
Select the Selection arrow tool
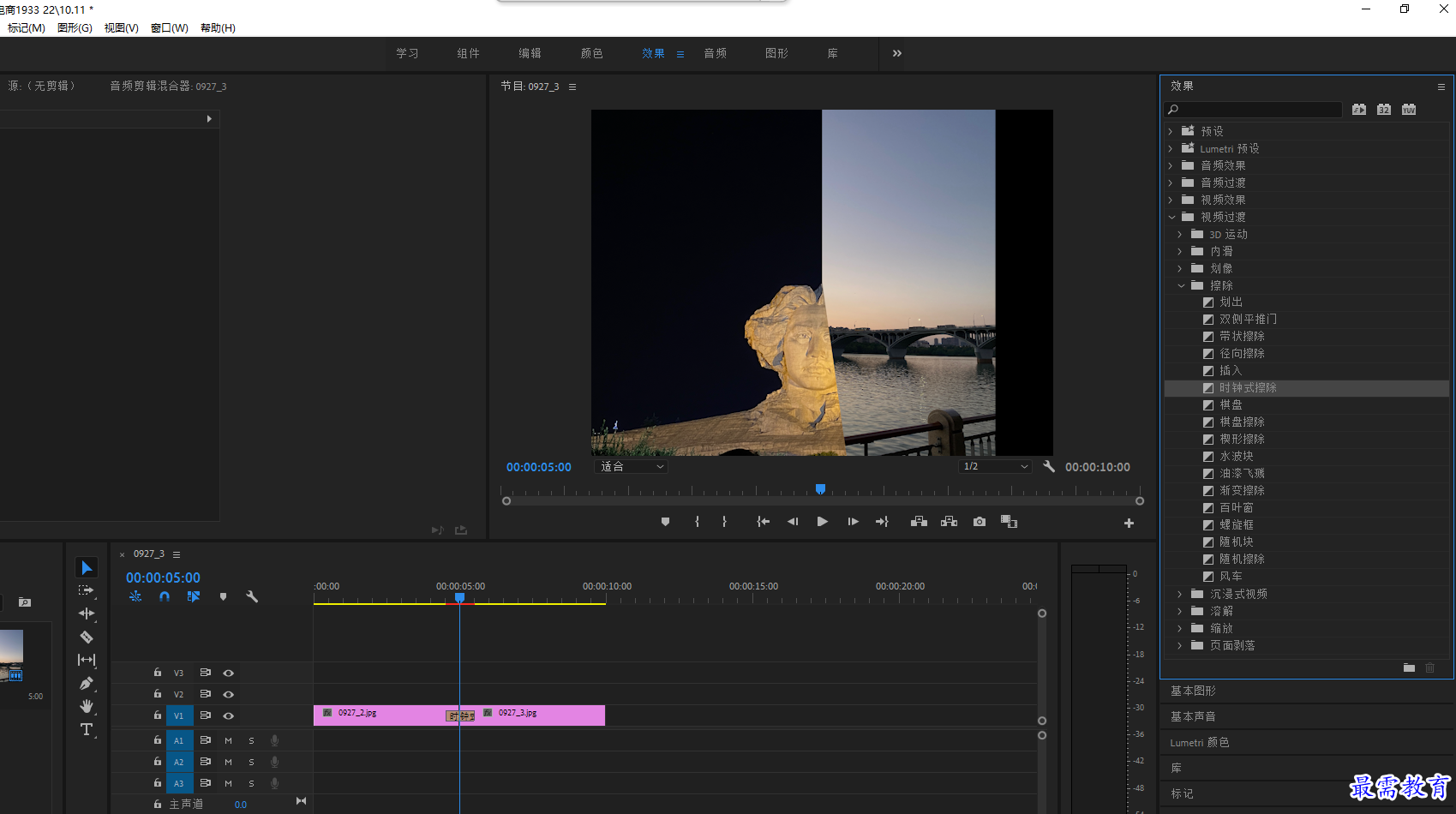point(87,568)
